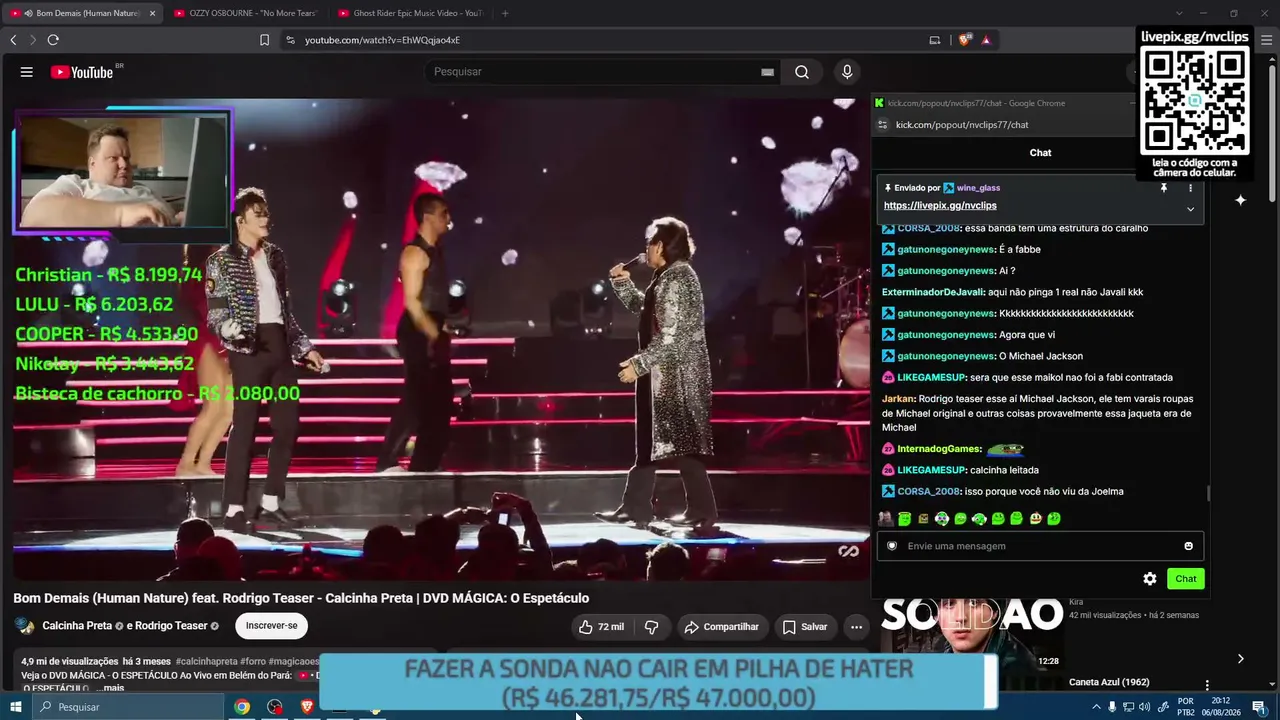Send message with the green Chat button

point(1186,579)
